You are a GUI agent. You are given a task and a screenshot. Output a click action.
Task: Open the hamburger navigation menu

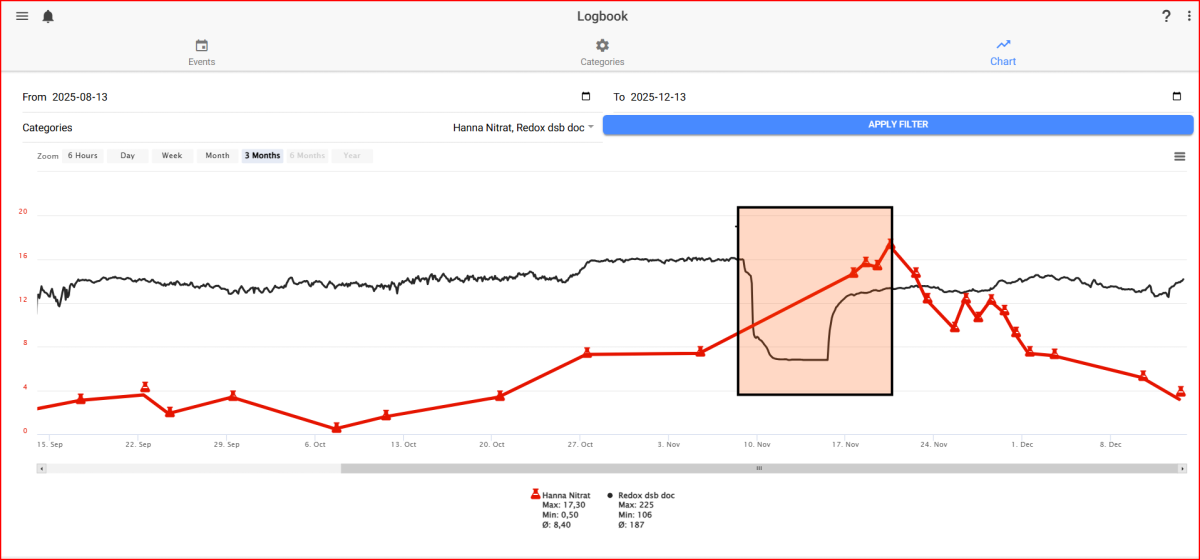[x=22, y=16]
